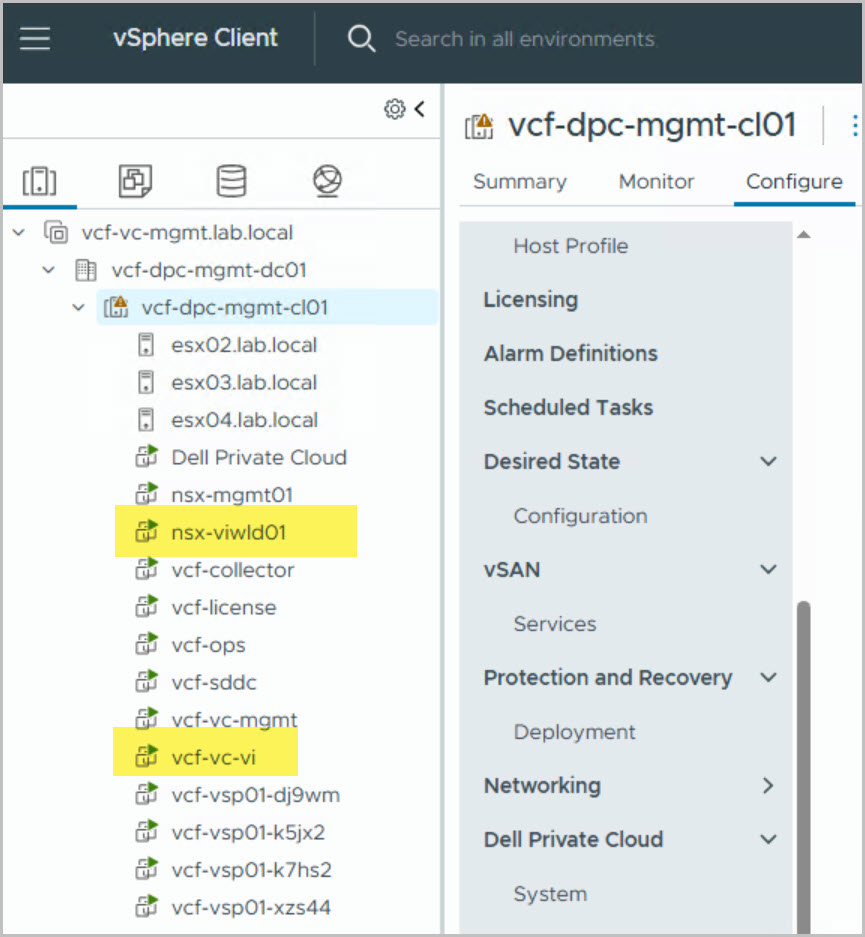Click VM icon beside vcf-vsp01-dj9wm

tap(146, 794)
